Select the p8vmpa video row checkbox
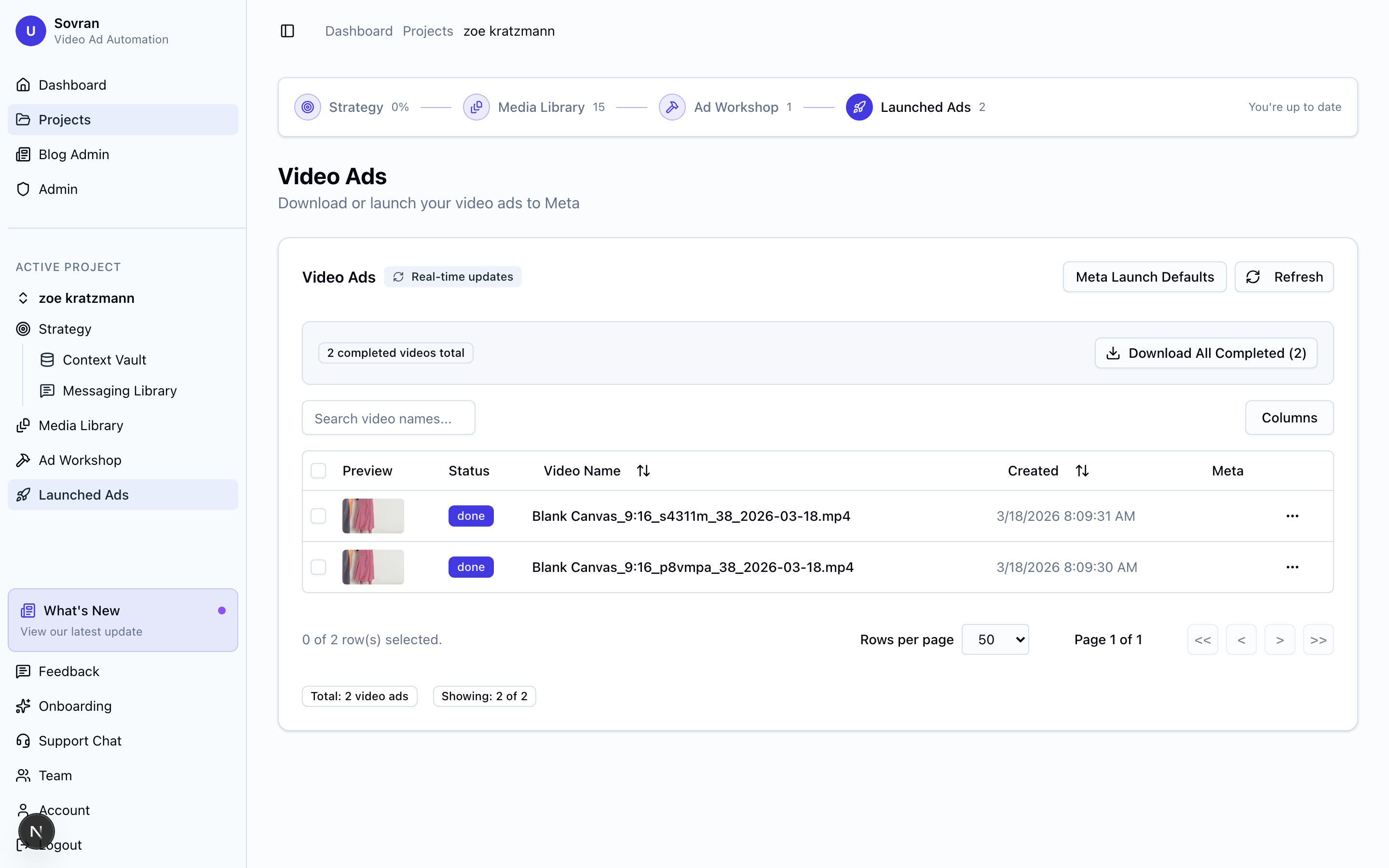The width and height of the screenshot is (1389, 868). (x=318, y=567)
